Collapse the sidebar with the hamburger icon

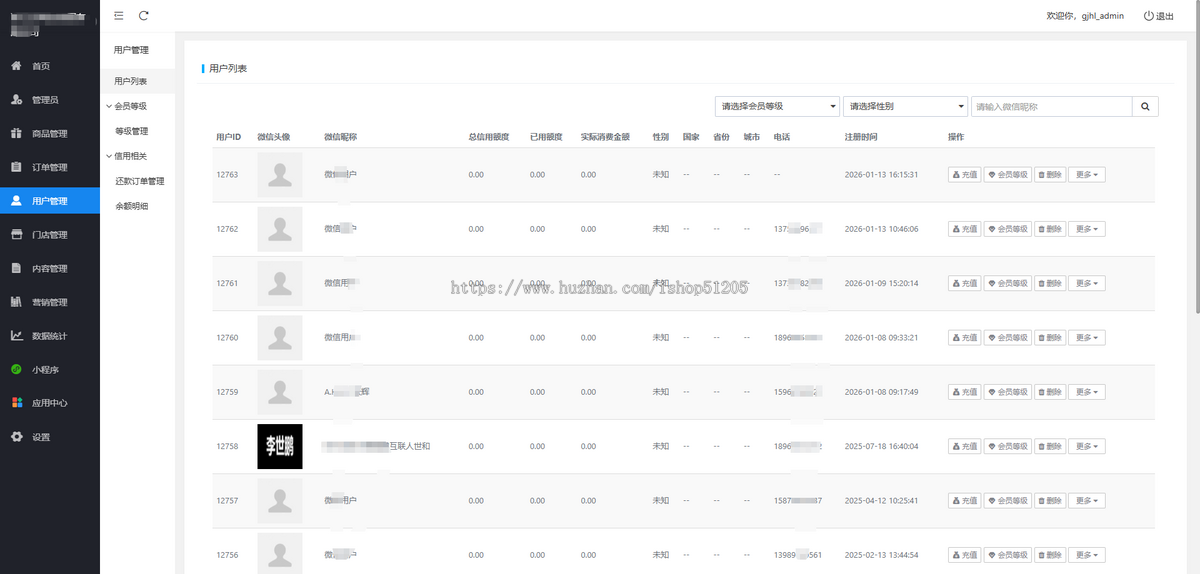click(x=119, y=16)
